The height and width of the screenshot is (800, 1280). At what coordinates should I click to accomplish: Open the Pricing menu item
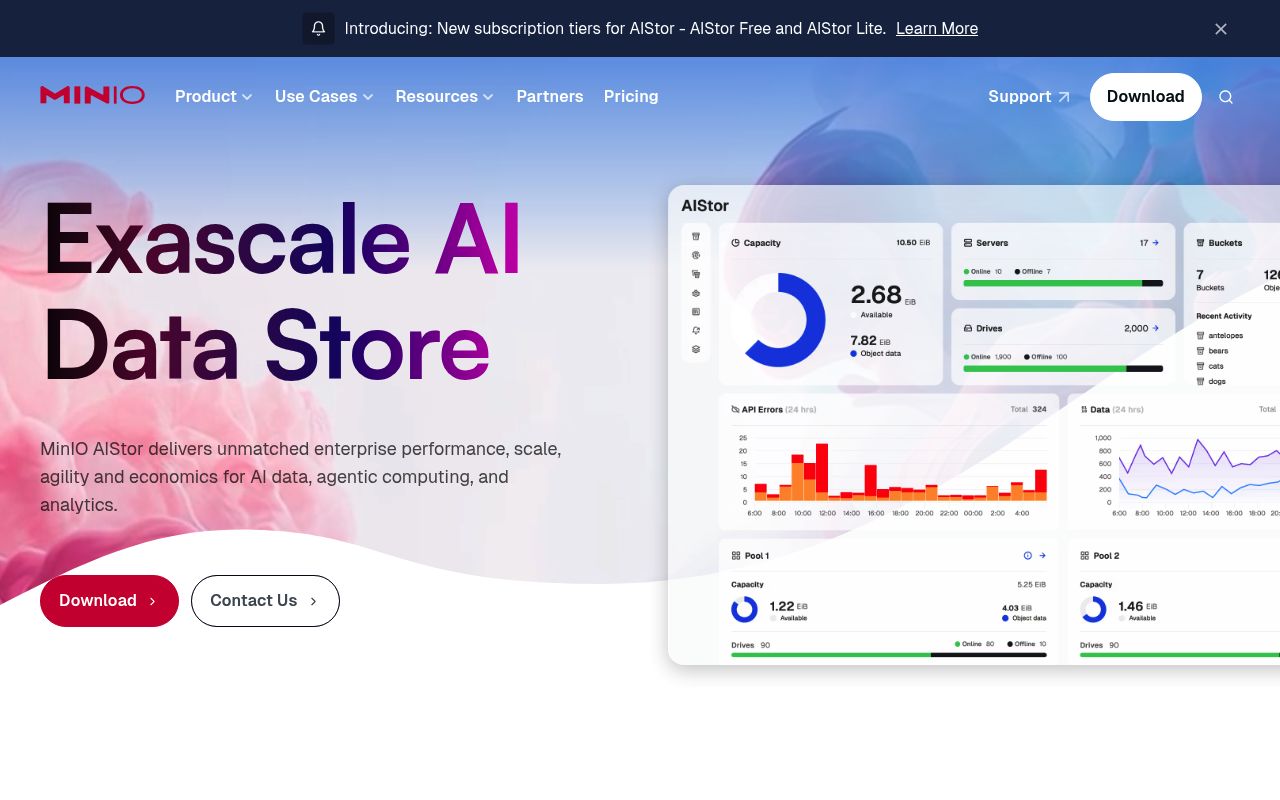pyautogui.click(x=631, y=96)
